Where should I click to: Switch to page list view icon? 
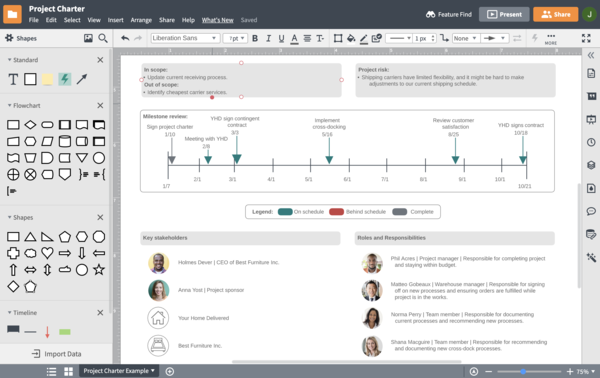(51, 371)
